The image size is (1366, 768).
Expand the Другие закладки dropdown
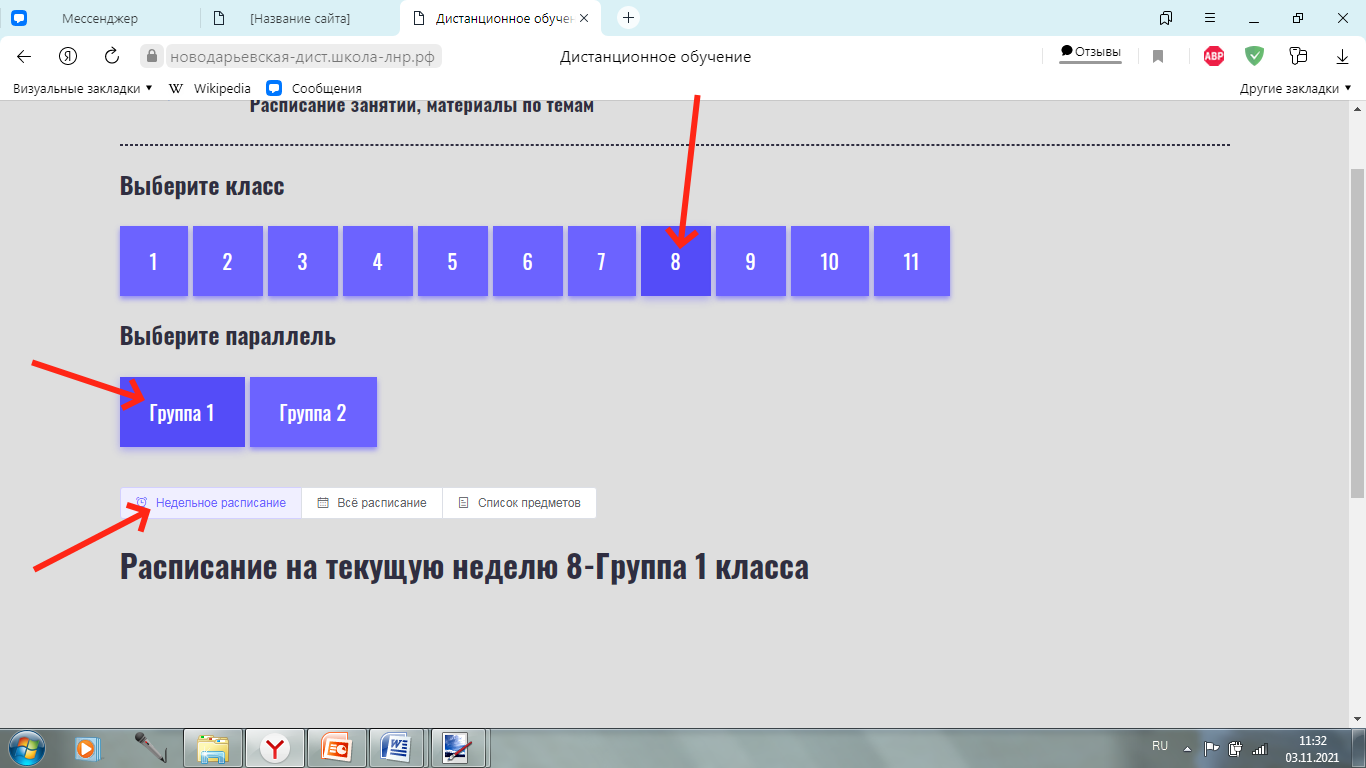pos(1295,88)
